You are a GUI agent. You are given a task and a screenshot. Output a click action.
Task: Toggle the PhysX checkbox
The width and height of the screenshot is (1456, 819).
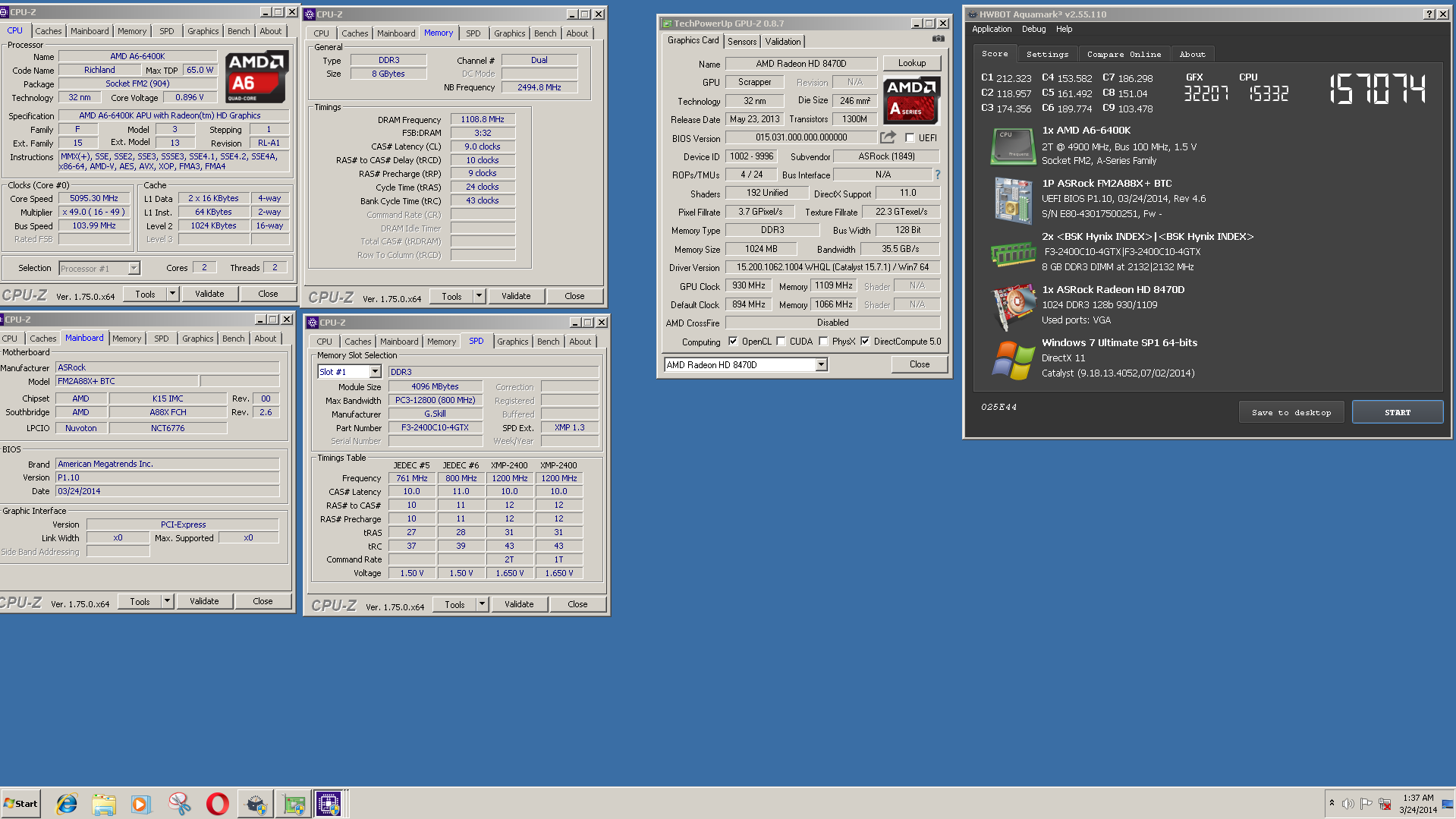(x=823, y=342)
